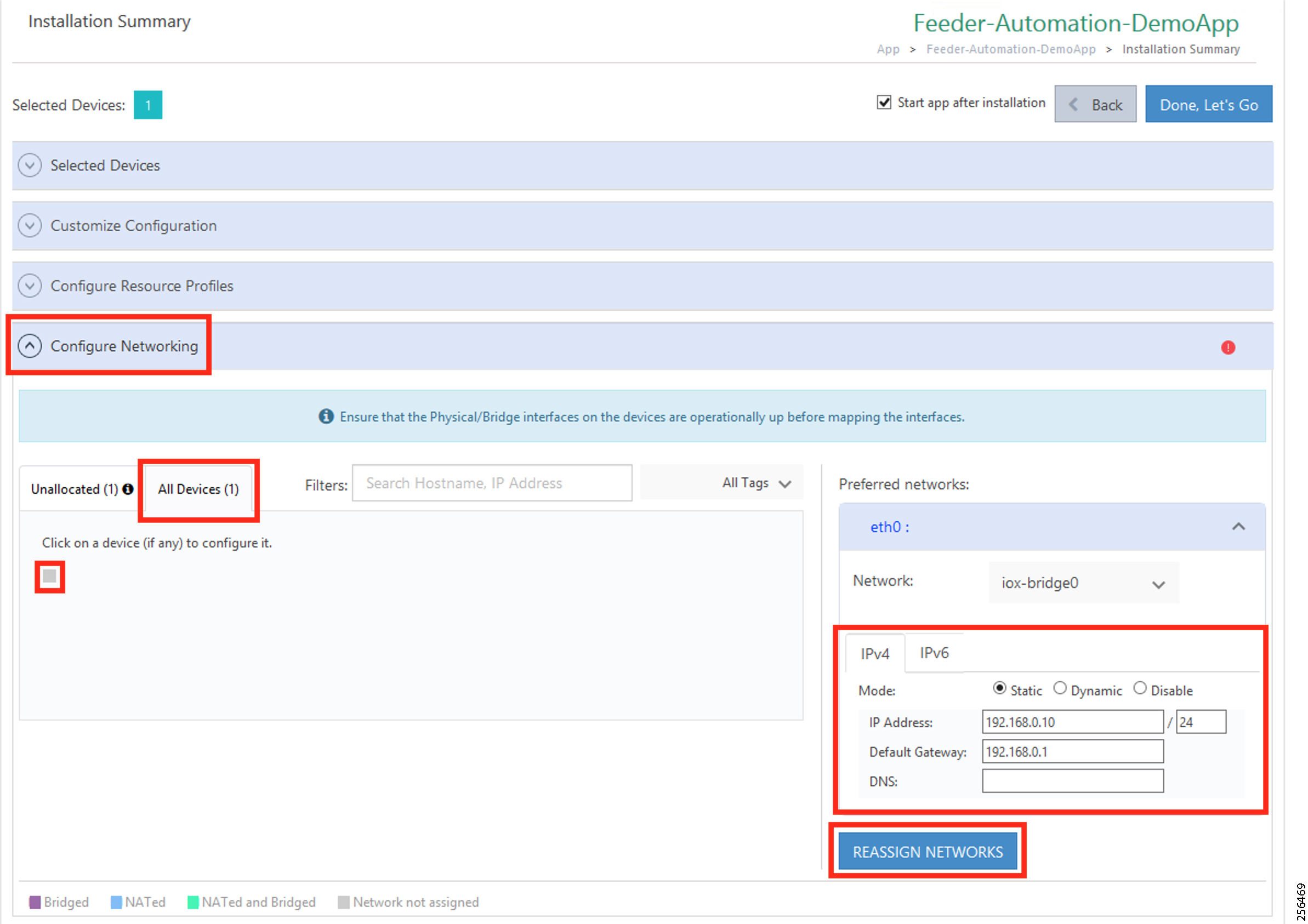Click the Selected Devices count badge
This screenshot has height=924, width=1308.
coord(148,105)
